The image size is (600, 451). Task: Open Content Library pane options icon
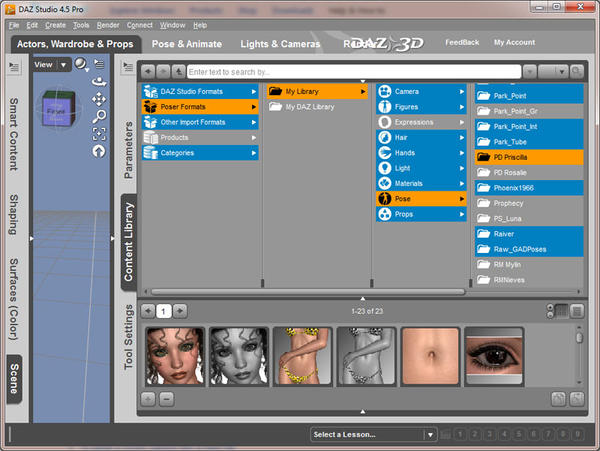coord(127,67)
